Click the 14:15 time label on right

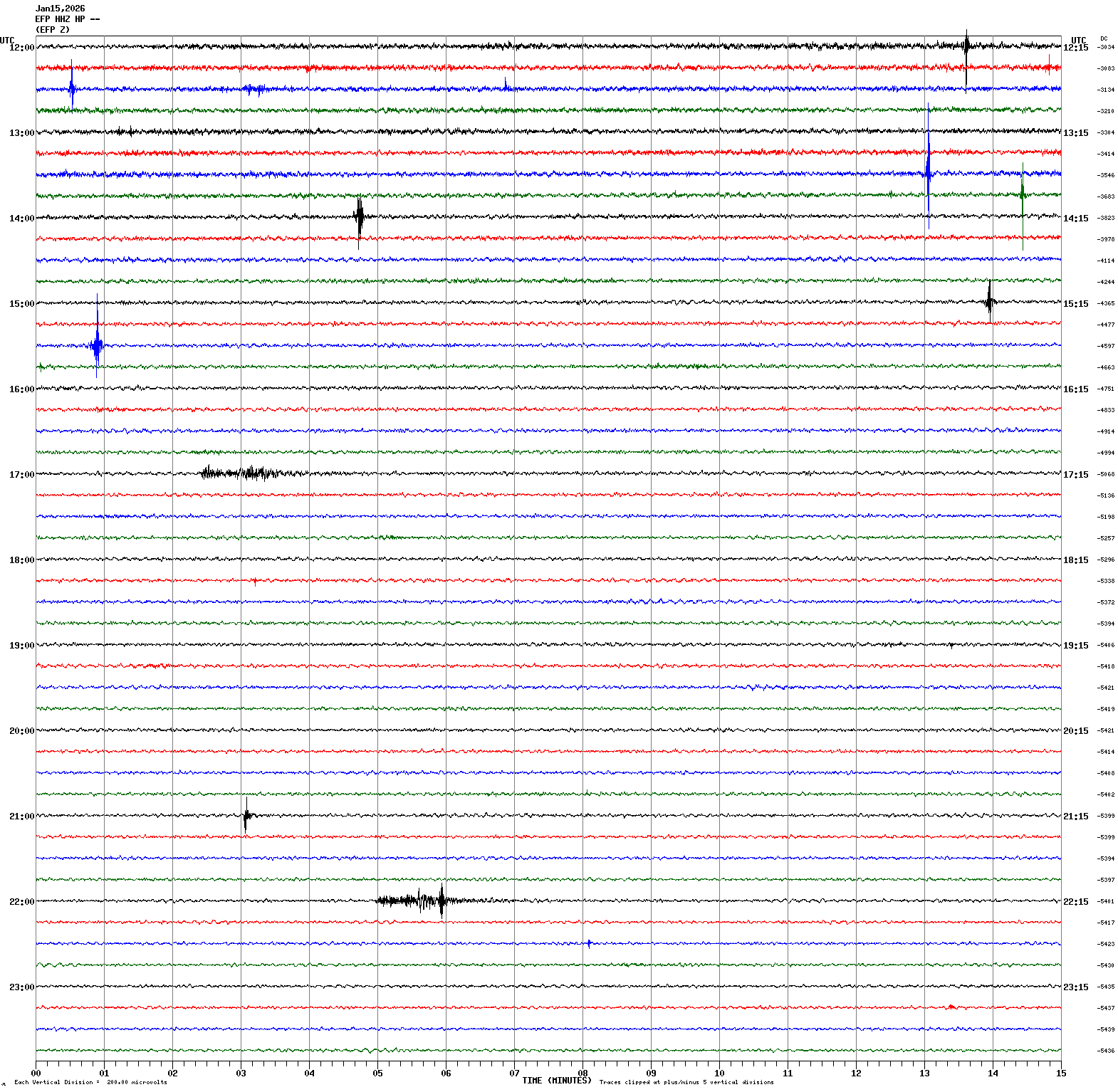tap(1075, 219)
